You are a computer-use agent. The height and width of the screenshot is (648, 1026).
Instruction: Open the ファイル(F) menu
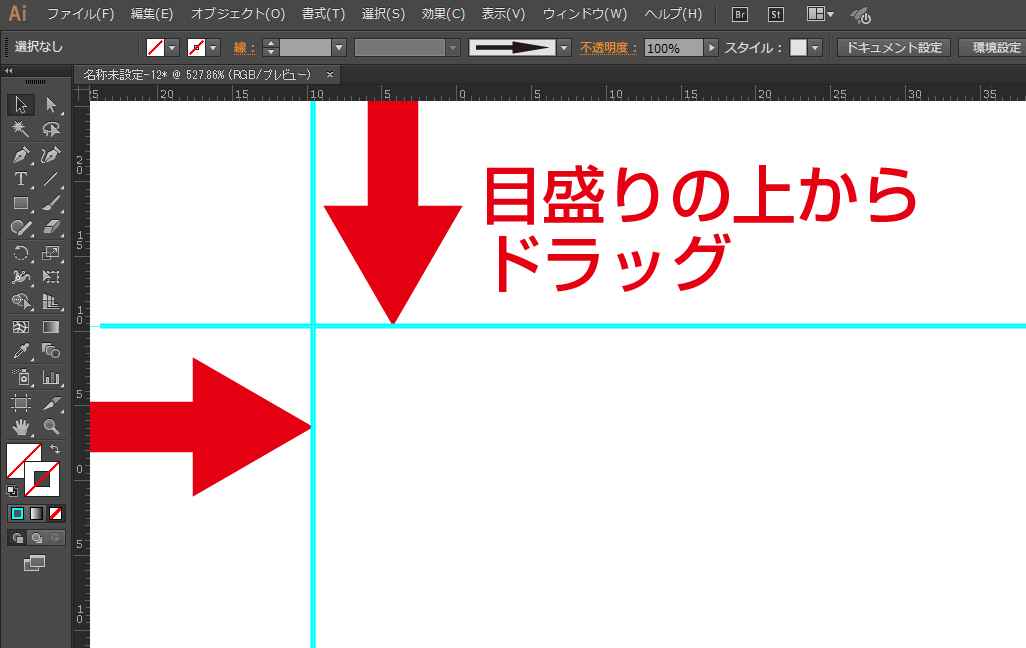[x=80, y=14]
